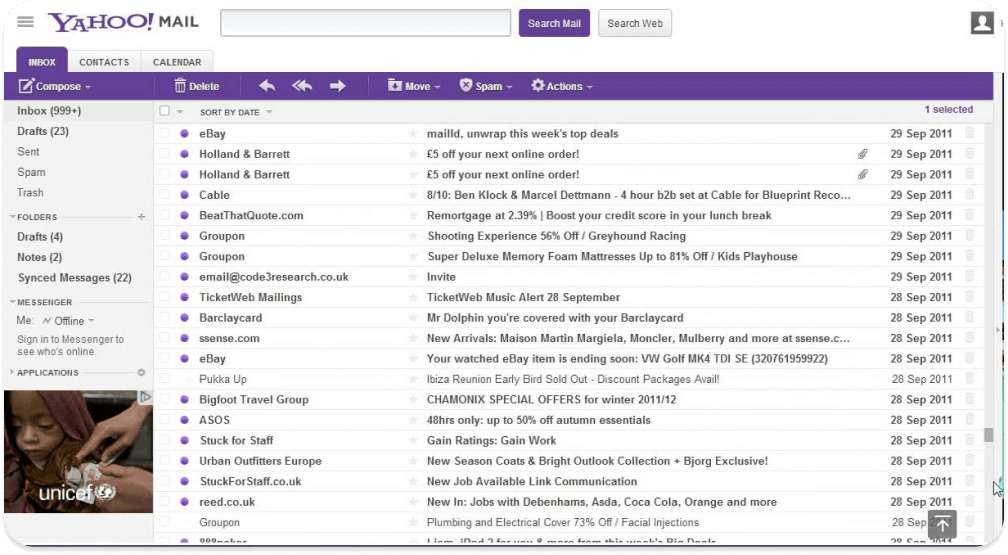
Task: Tick the checkbox for the BeatThatQuote.com email
Action: tap(165, 215)
